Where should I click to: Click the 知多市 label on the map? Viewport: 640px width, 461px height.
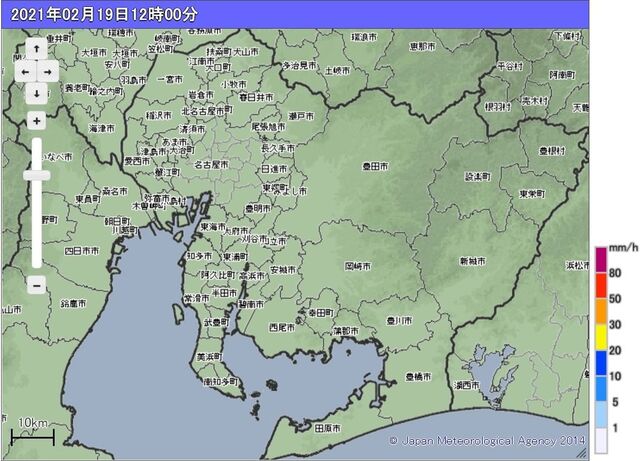[199, 256]
